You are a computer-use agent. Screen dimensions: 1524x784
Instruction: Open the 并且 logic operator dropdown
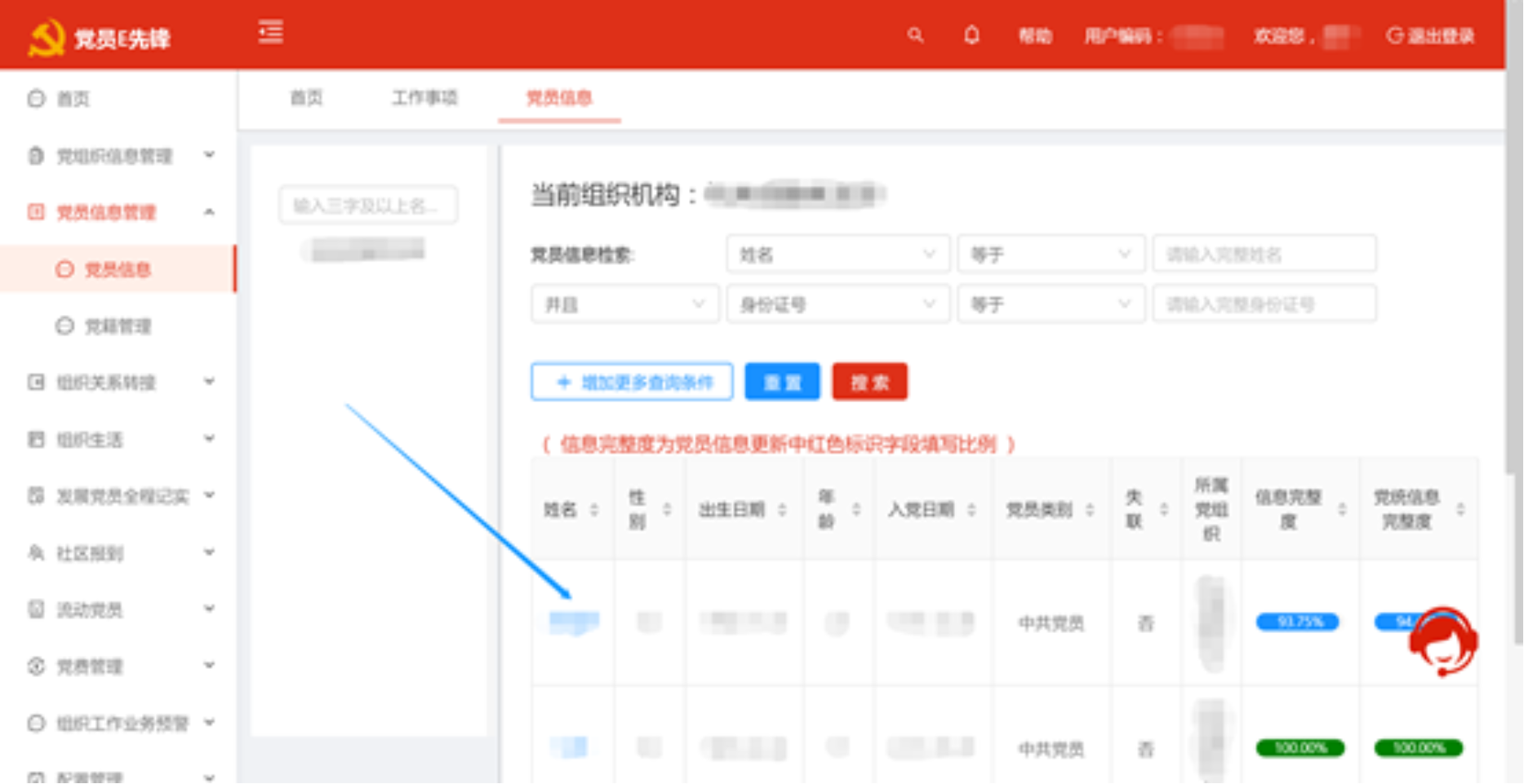coord(624,304)
